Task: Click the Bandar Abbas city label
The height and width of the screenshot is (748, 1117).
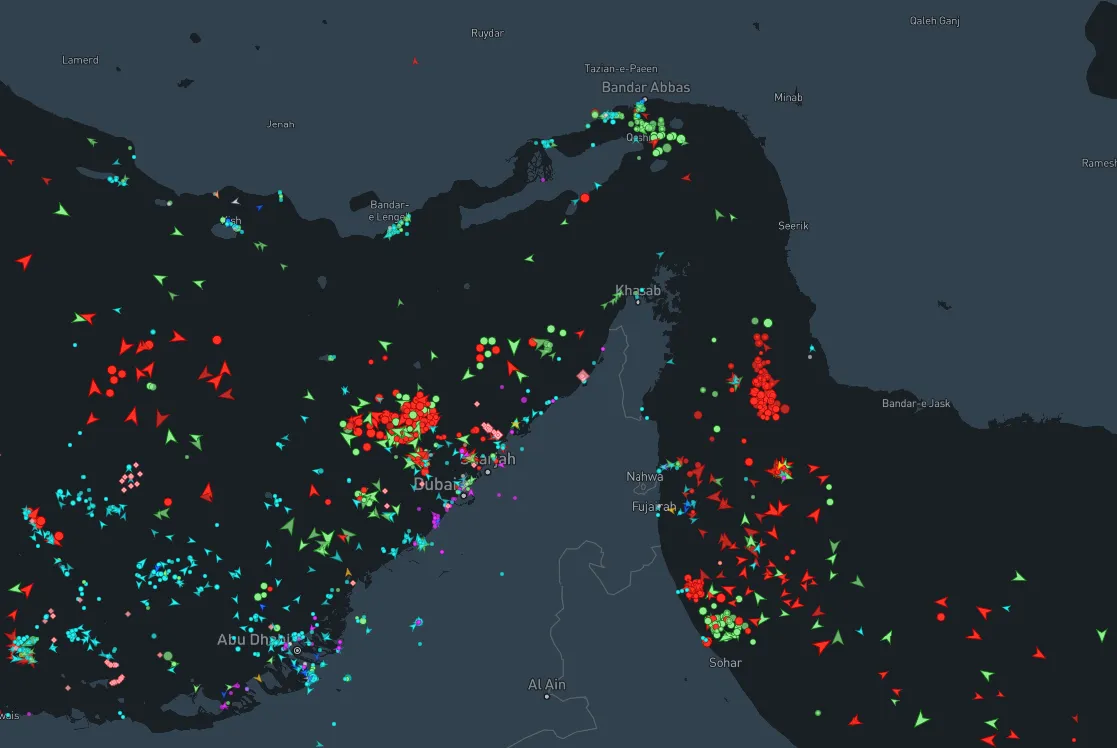Action: point(645,87)
